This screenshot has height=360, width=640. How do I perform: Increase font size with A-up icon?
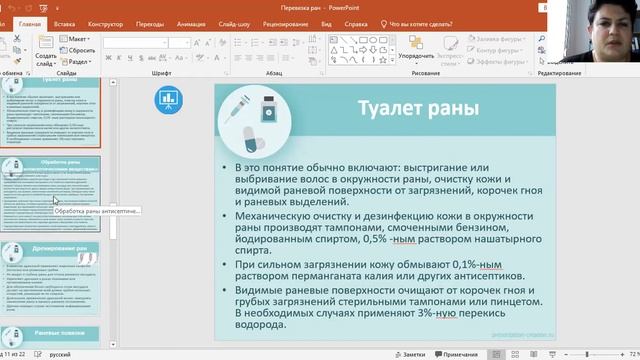197,43
